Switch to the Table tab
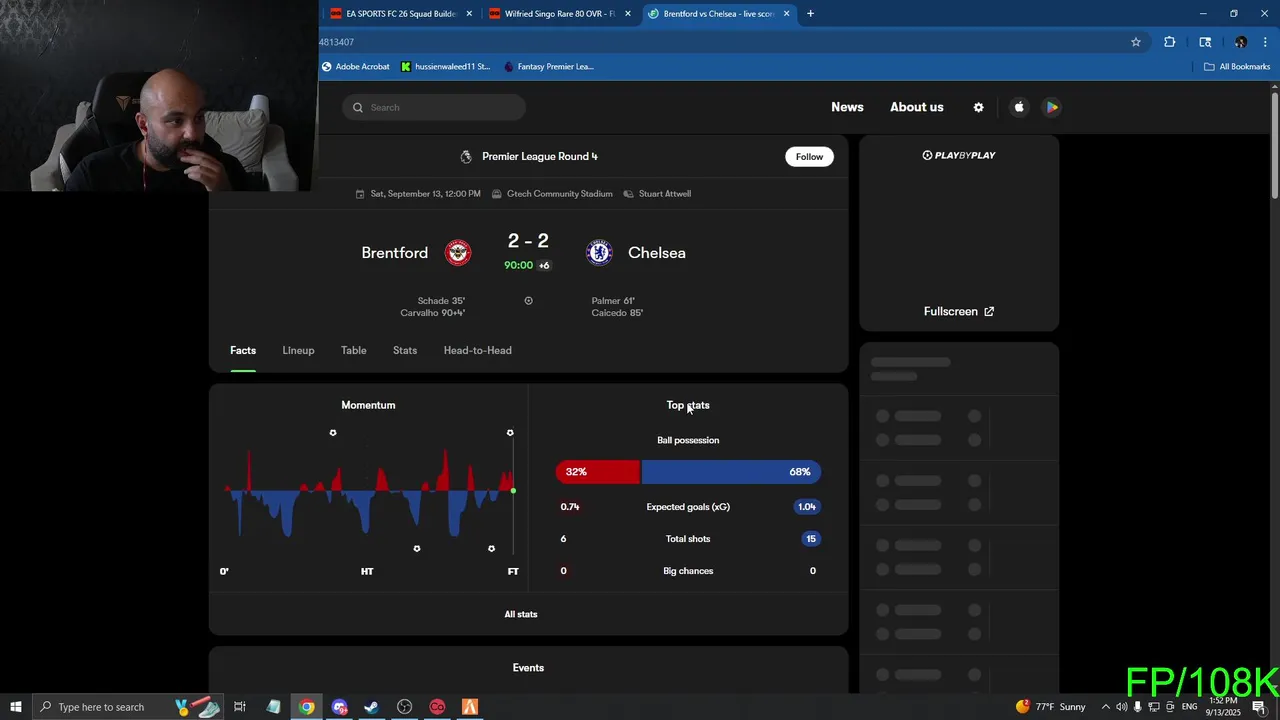 click(x=354, y=350)
